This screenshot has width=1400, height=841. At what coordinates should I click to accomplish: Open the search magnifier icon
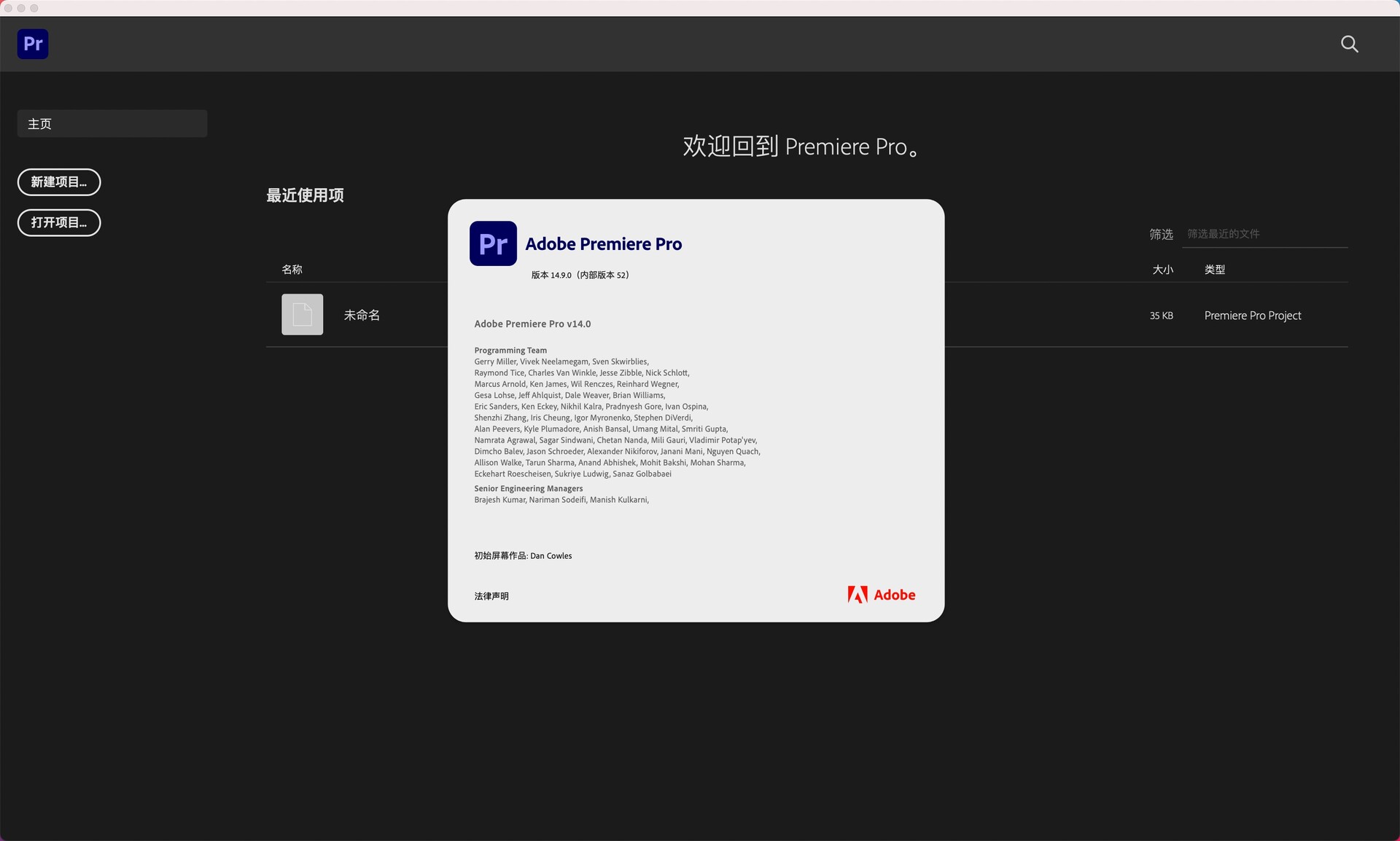[1349, 44]
